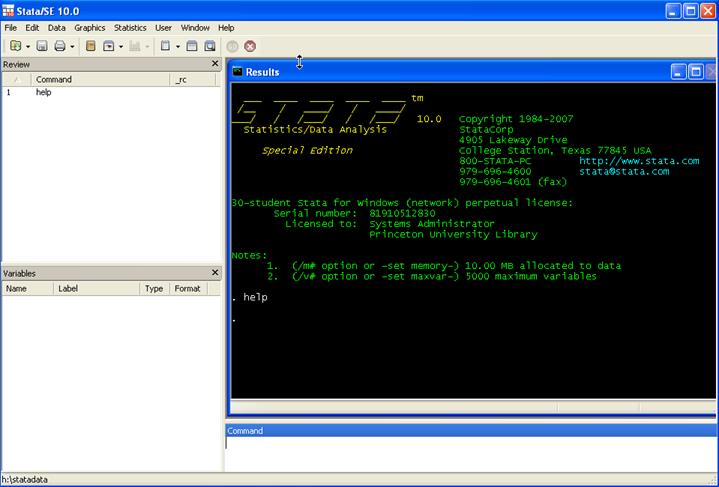Click the Print results printer icon
This screenshot has height=487, width=719.
point(59,46)
